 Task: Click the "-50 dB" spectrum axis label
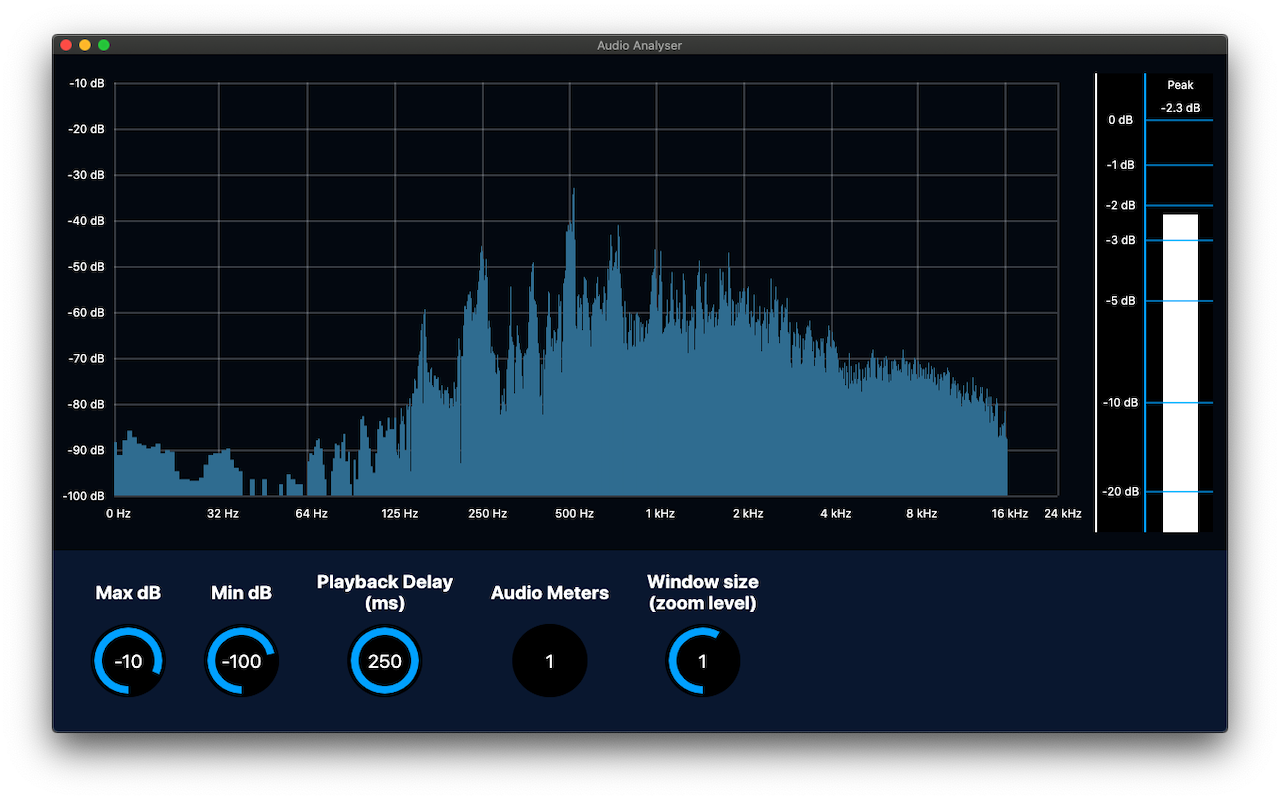86,267
